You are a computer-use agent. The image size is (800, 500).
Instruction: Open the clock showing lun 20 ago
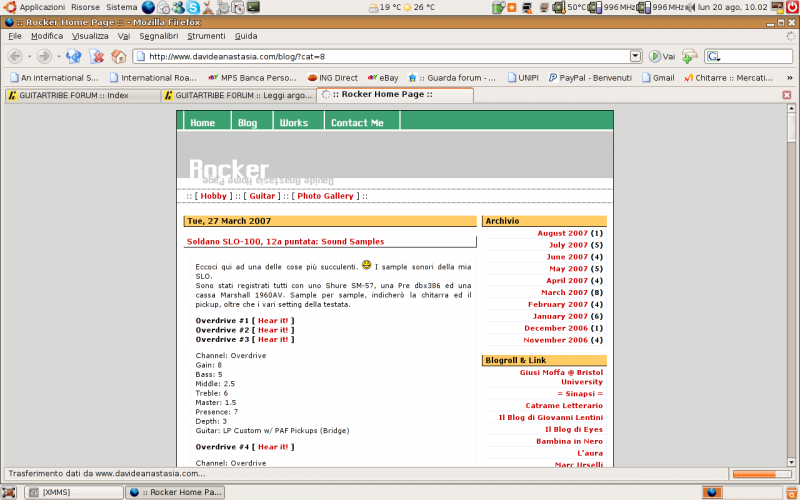click(x=733, y=7)
